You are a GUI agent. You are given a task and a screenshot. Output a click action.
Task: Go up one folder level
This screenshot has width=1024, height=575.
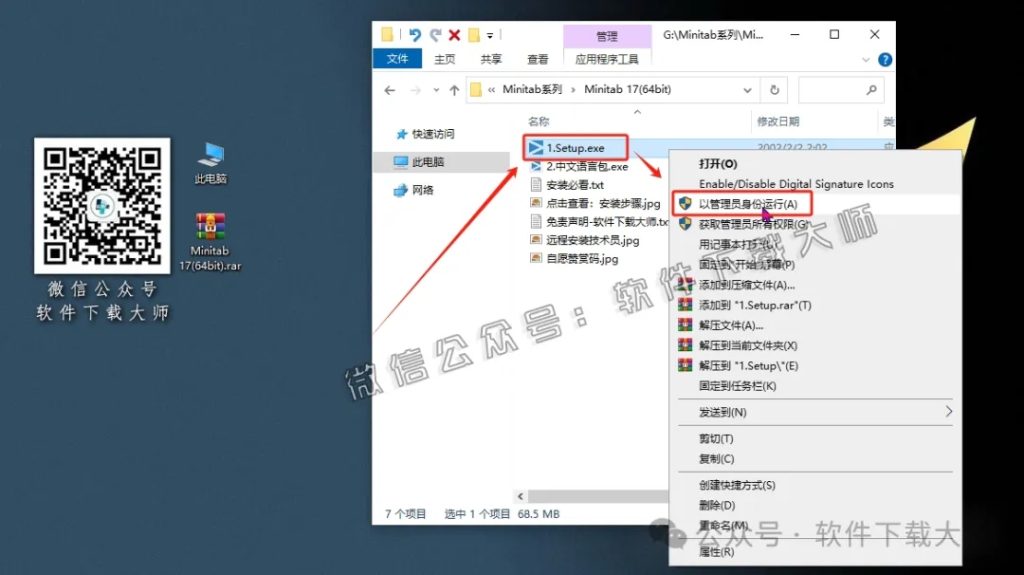(455, 90)
